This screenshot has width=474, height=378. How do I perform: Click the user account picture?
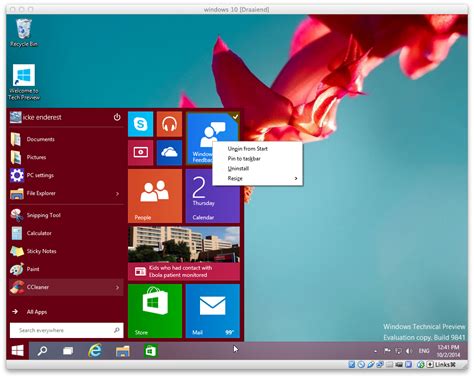pyautogui.click(x=15, y=117)
